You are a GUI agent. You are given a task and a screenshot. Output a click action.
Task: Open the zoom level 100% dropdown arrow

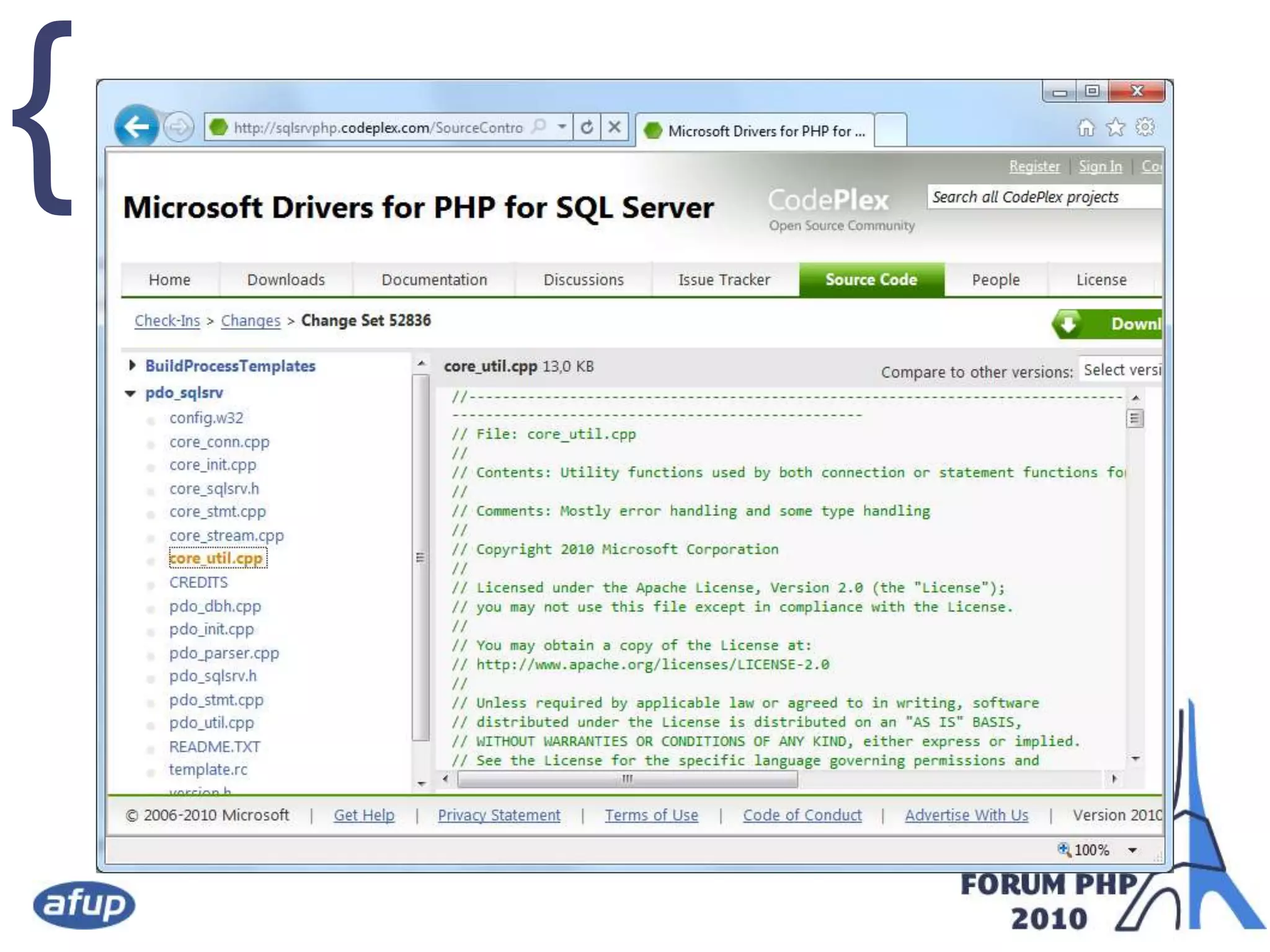pyautogui.click(x=1132, y=850)
